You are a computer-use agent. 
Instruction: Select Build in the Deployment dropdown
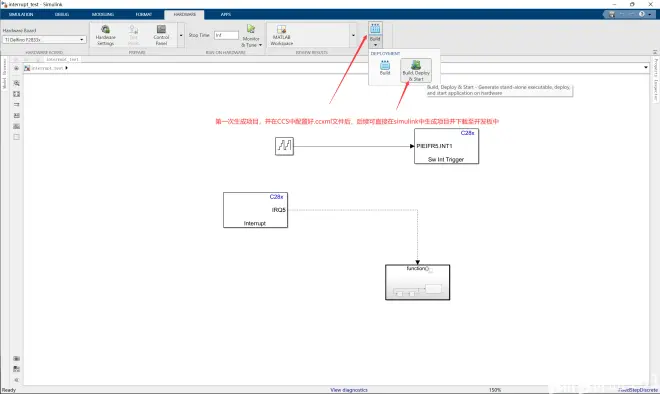385,67
